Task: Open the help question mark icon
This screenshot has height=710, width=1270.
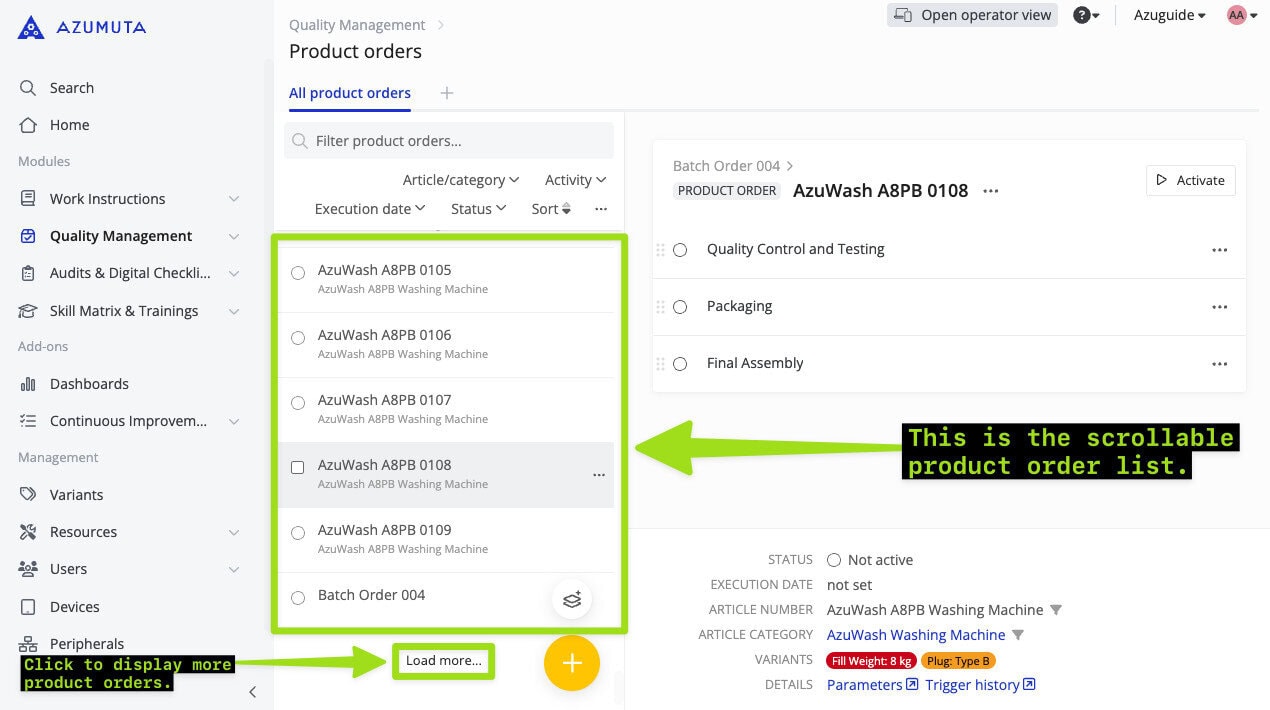Action: (1081, 15)
